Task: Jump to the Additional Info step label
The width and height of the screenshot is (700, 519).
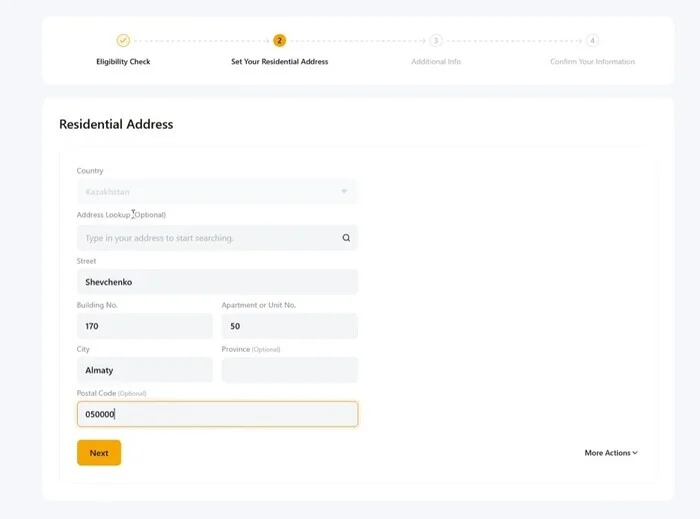Action: (436, 62)
